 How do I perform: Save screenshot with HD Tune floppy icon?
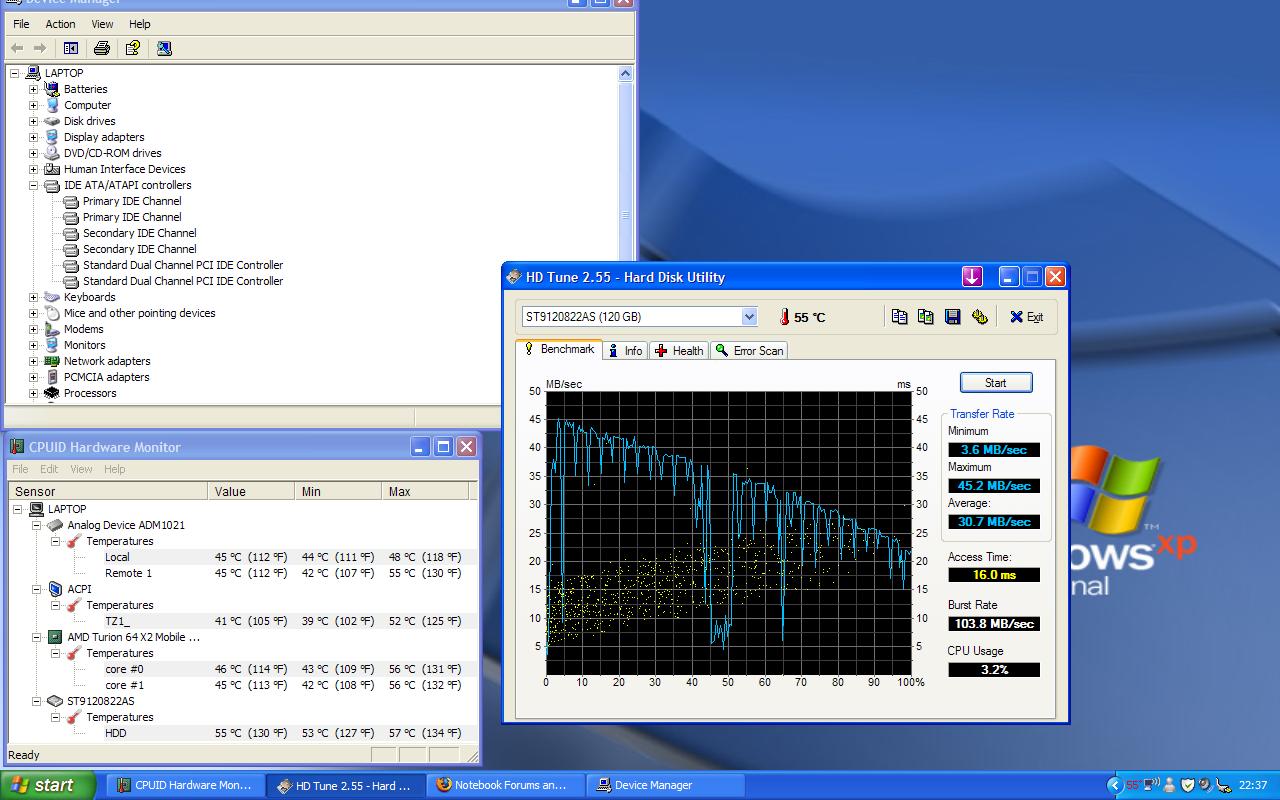953,317
